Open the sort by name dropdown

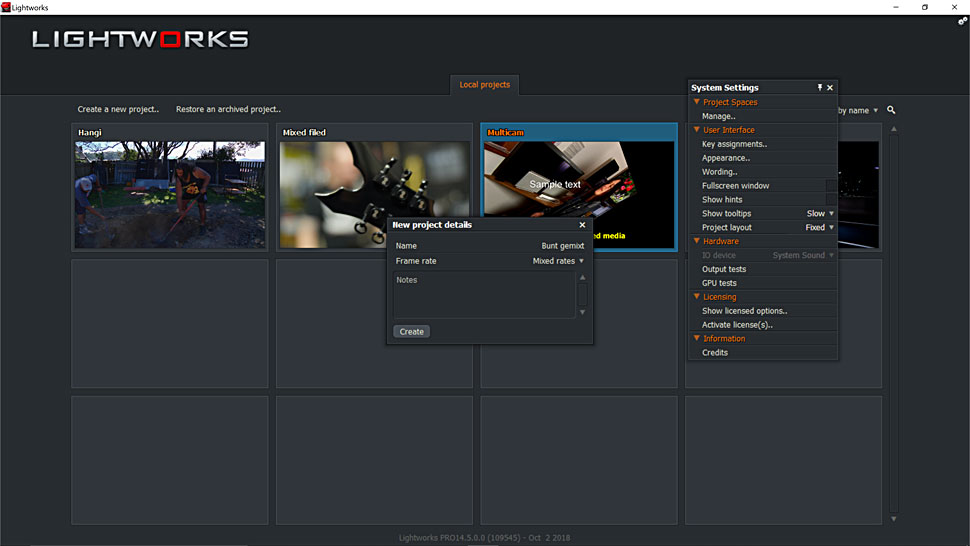click(x=859, y=111)
